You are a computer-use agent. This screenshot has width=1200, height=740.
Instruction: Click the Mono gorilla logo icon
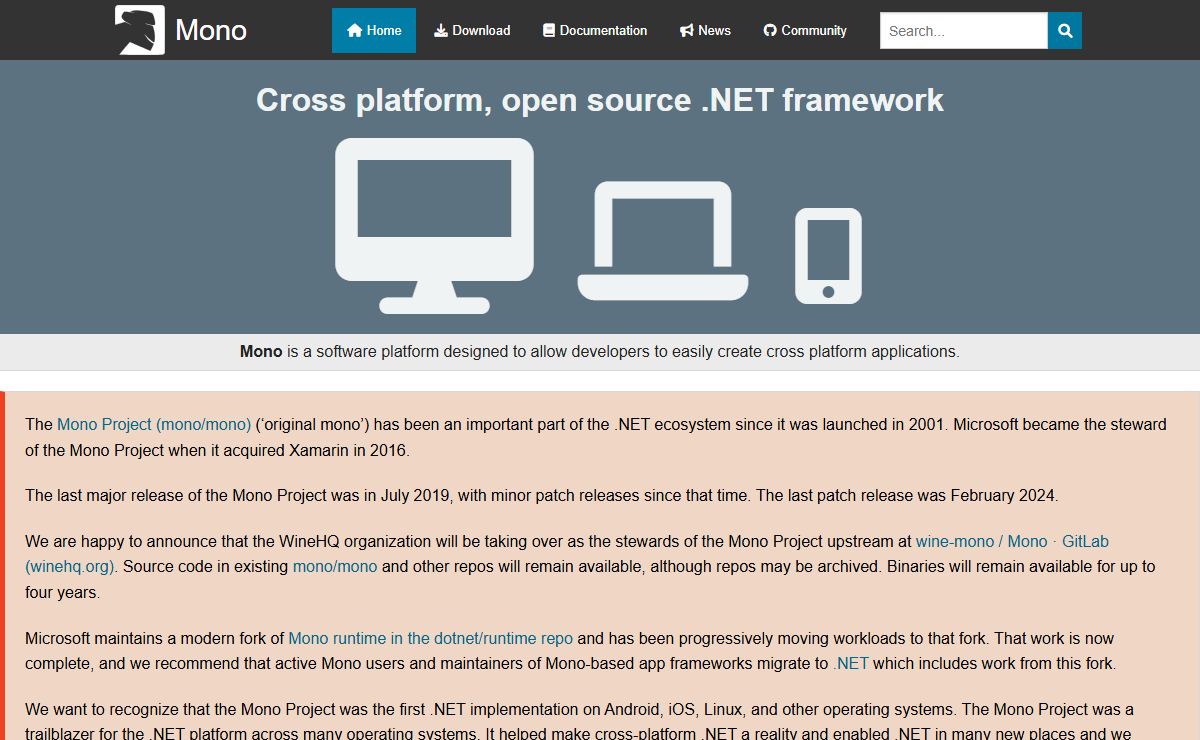[x=140, y=30]
